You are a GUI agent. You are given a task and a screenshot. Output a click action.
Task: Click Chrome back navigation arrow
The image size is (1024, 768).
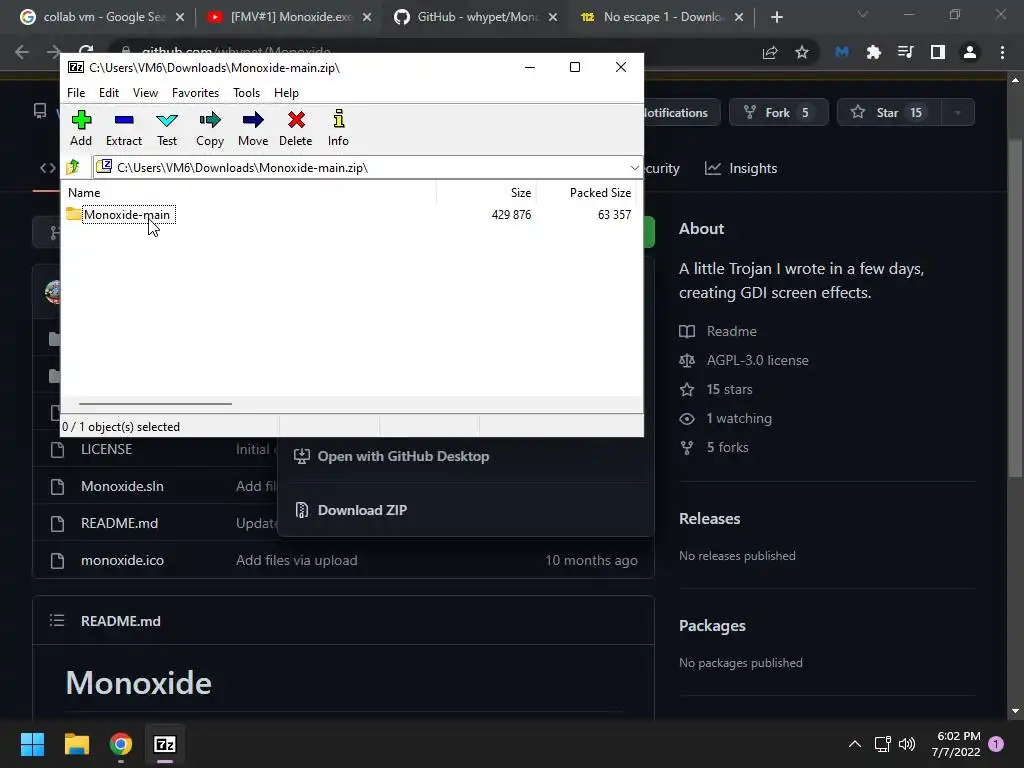(x=22, y=52)
